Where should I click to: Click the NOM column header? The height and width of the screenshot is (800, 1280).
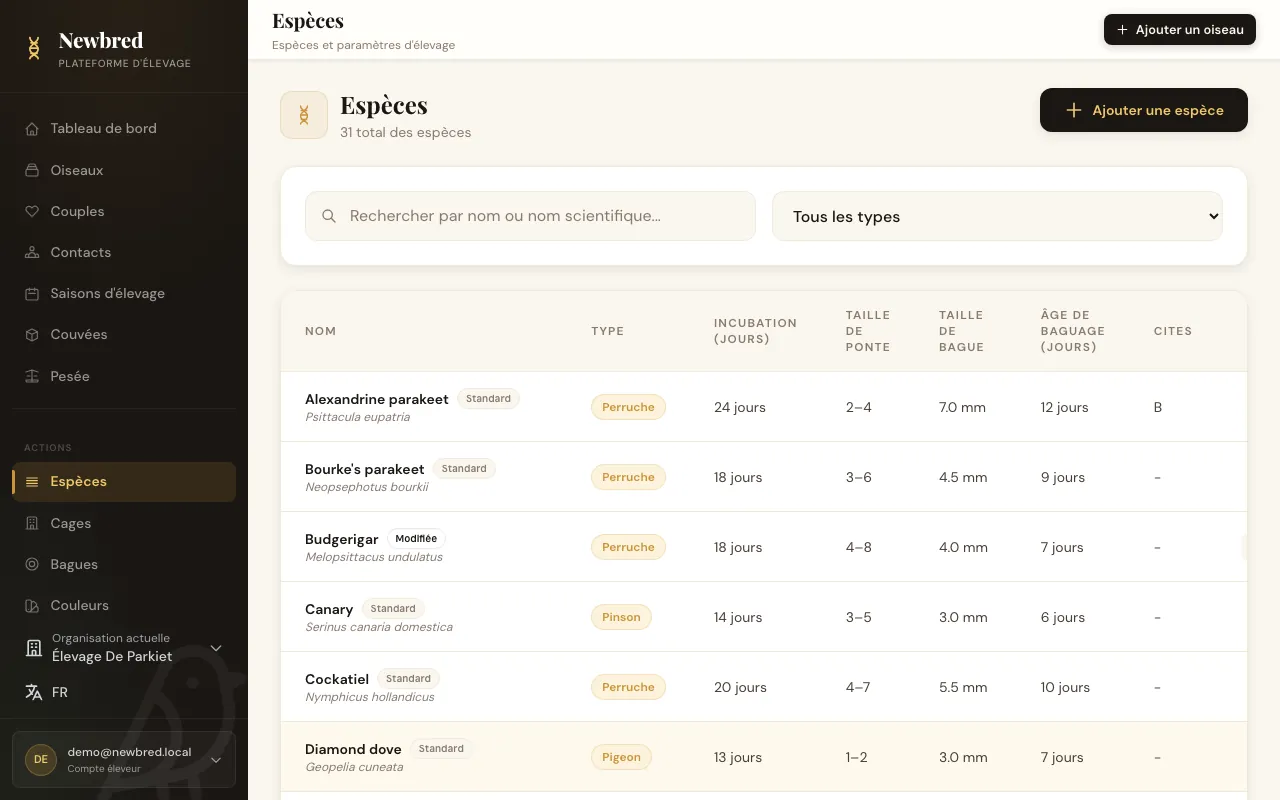321,331
